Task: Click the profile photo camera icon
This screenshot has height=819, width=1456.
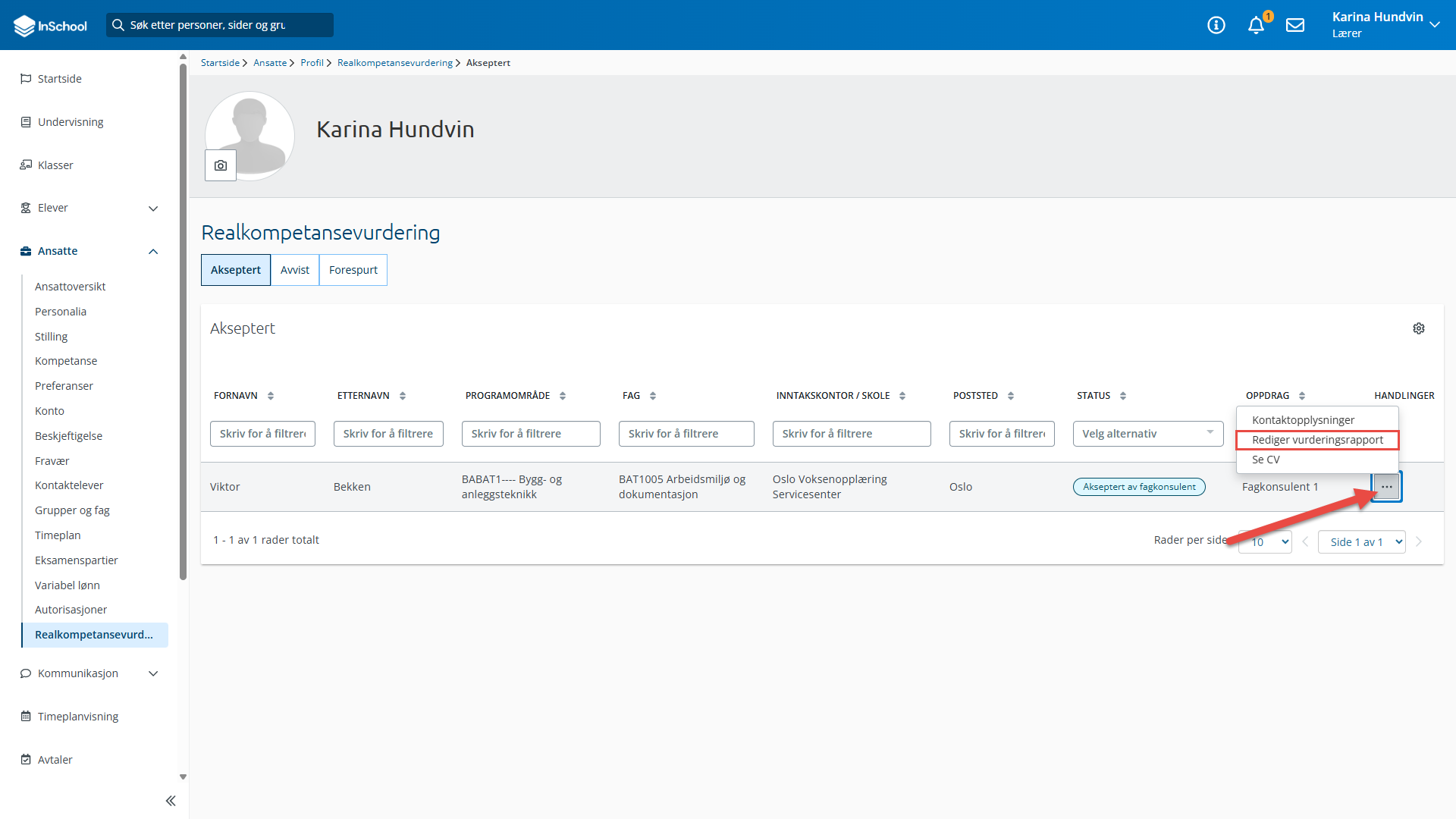Action: point(221,165)
